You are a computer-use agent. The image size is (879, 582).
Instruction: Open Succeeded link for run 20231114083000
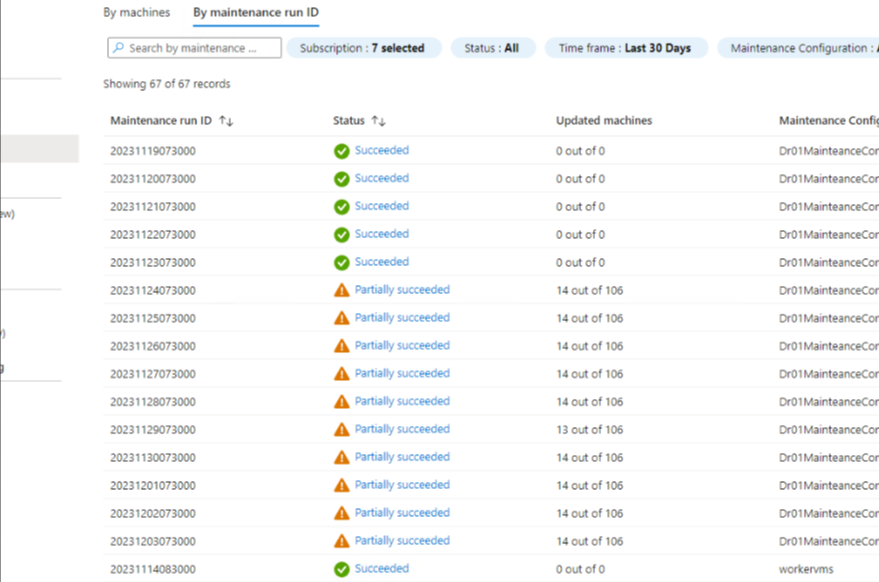[382, 569]
